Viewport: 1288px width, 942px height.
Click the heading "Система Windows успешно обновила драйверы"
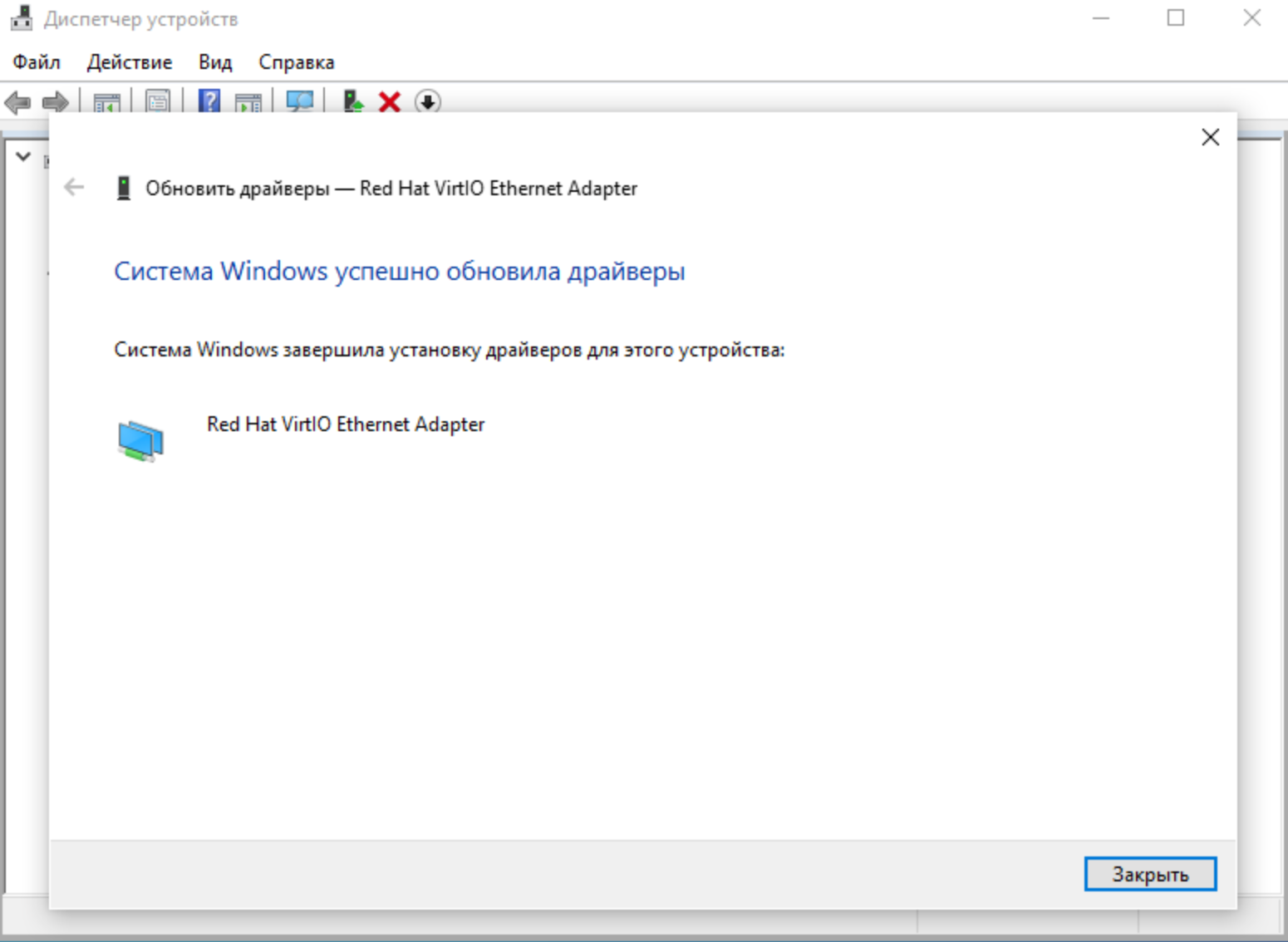[x=400, y=272]
